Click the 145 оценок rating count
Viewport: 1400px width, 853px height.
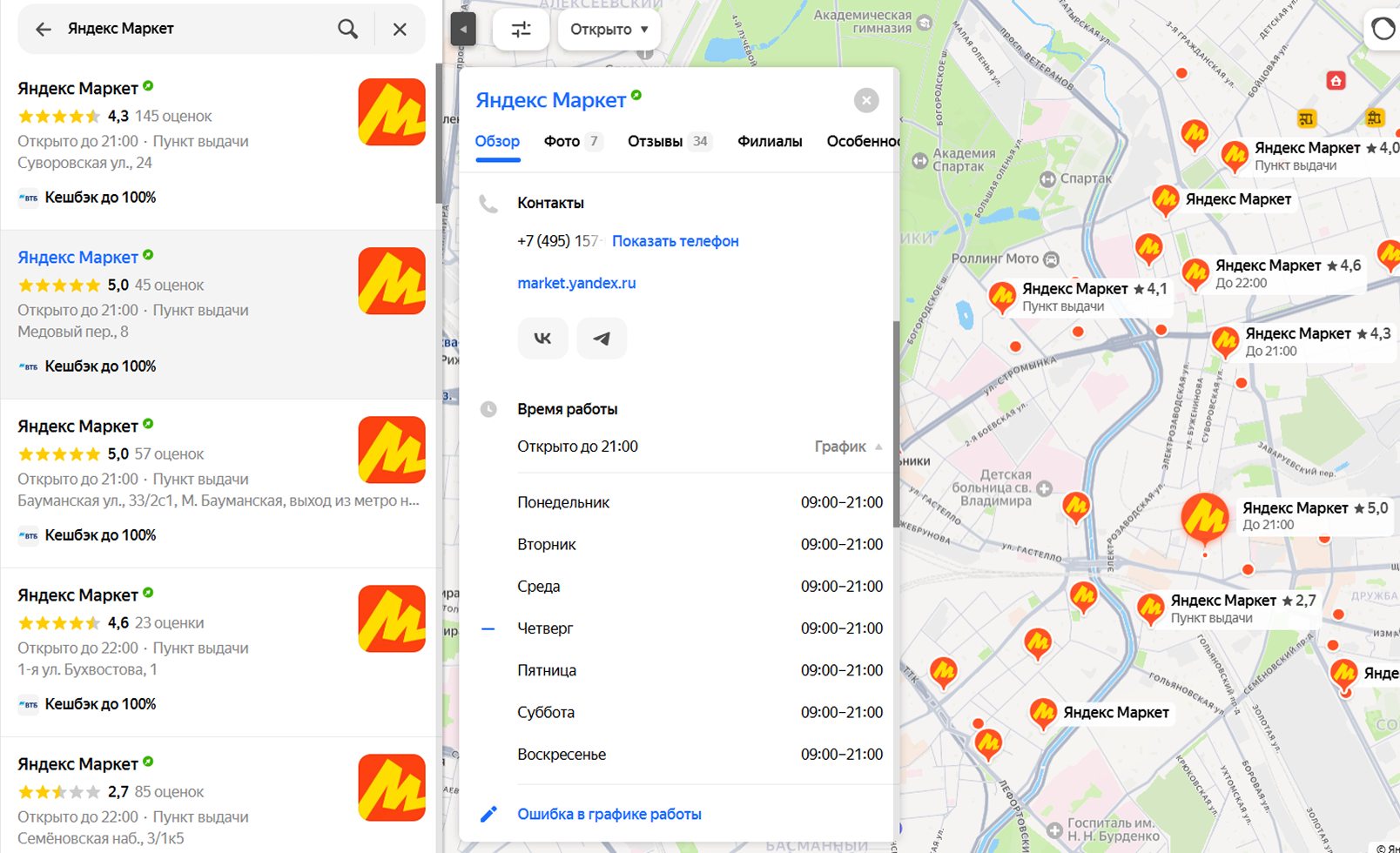(173, 116)
